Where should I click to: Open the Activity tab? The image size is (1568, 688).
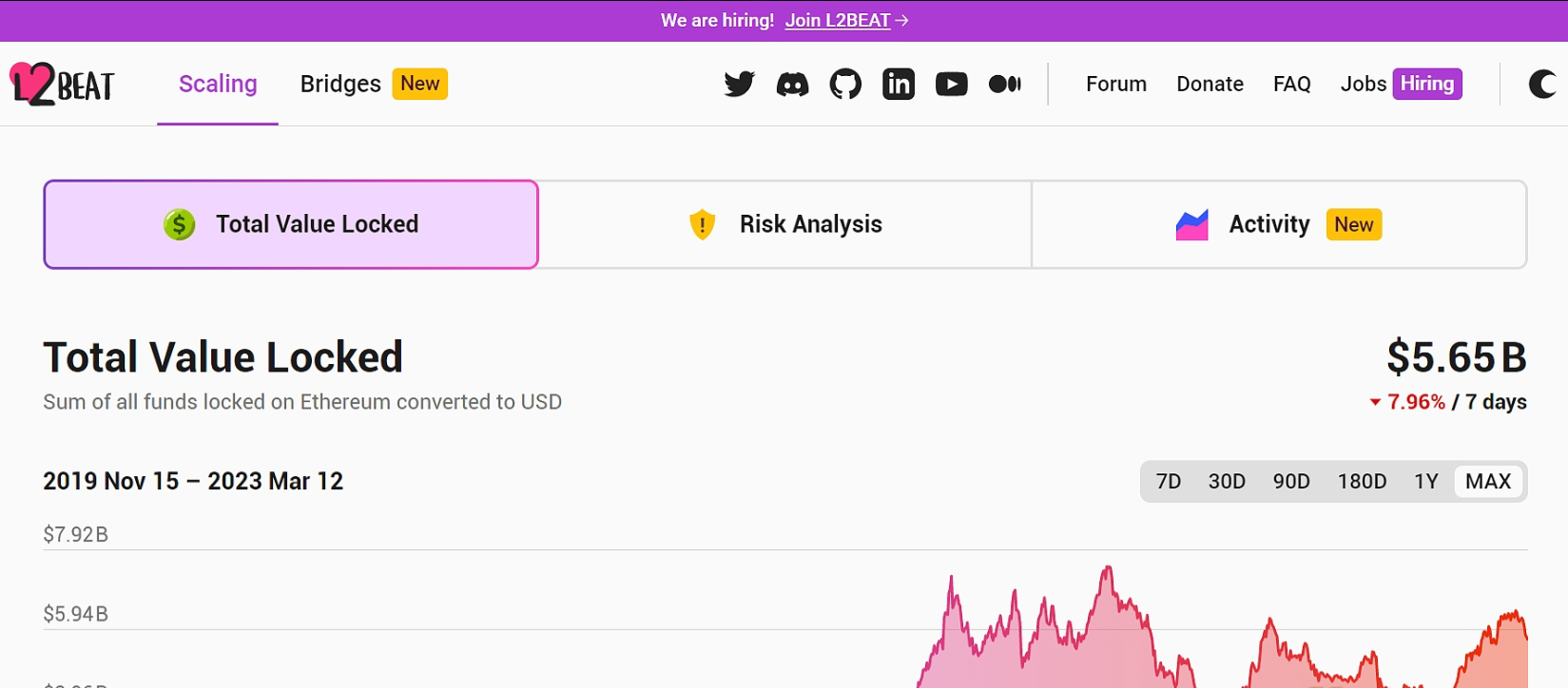[x=1279, y=224]
